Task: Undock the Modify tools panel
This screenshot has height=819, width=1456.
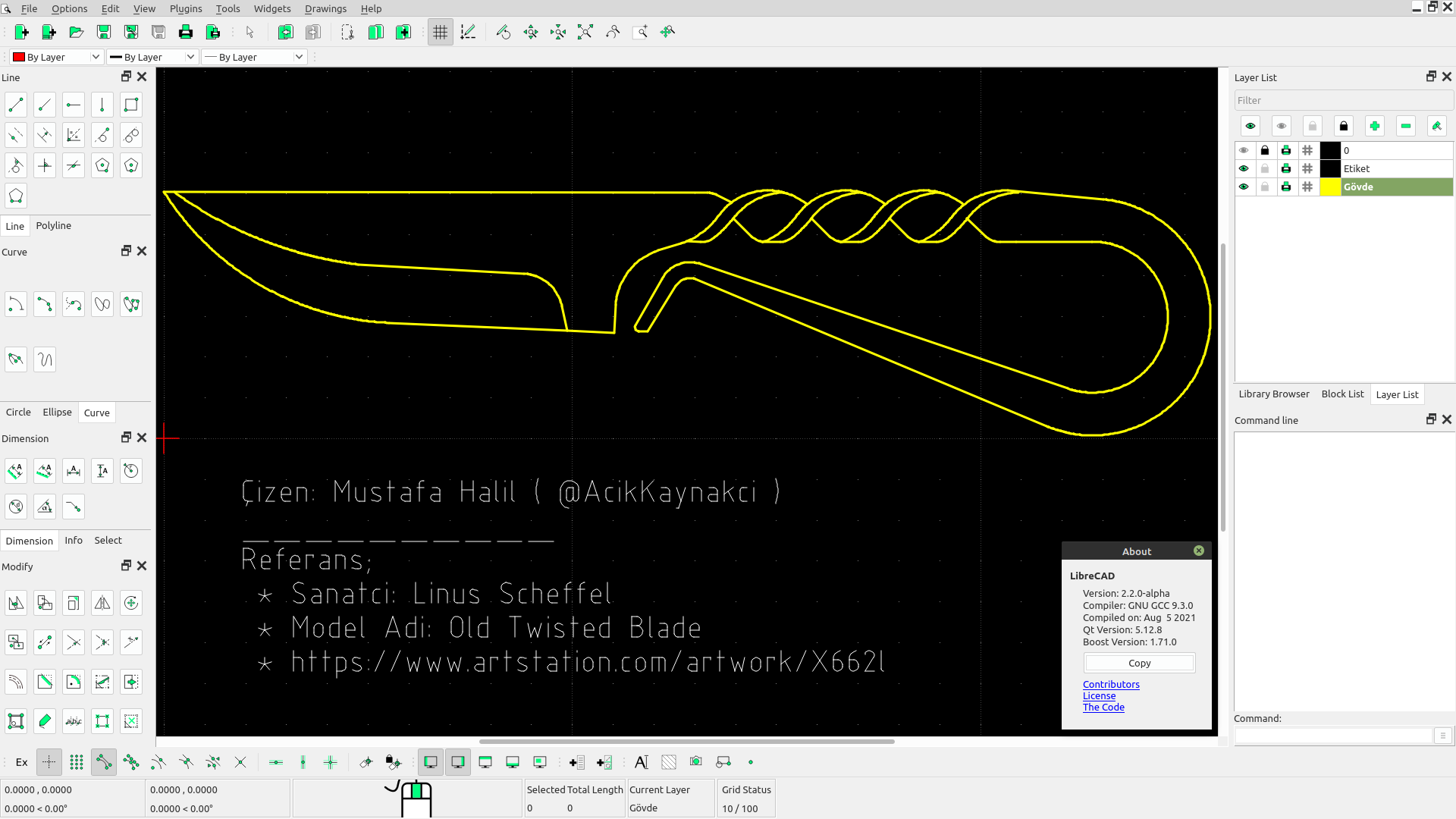Action: tap(127, 566)
